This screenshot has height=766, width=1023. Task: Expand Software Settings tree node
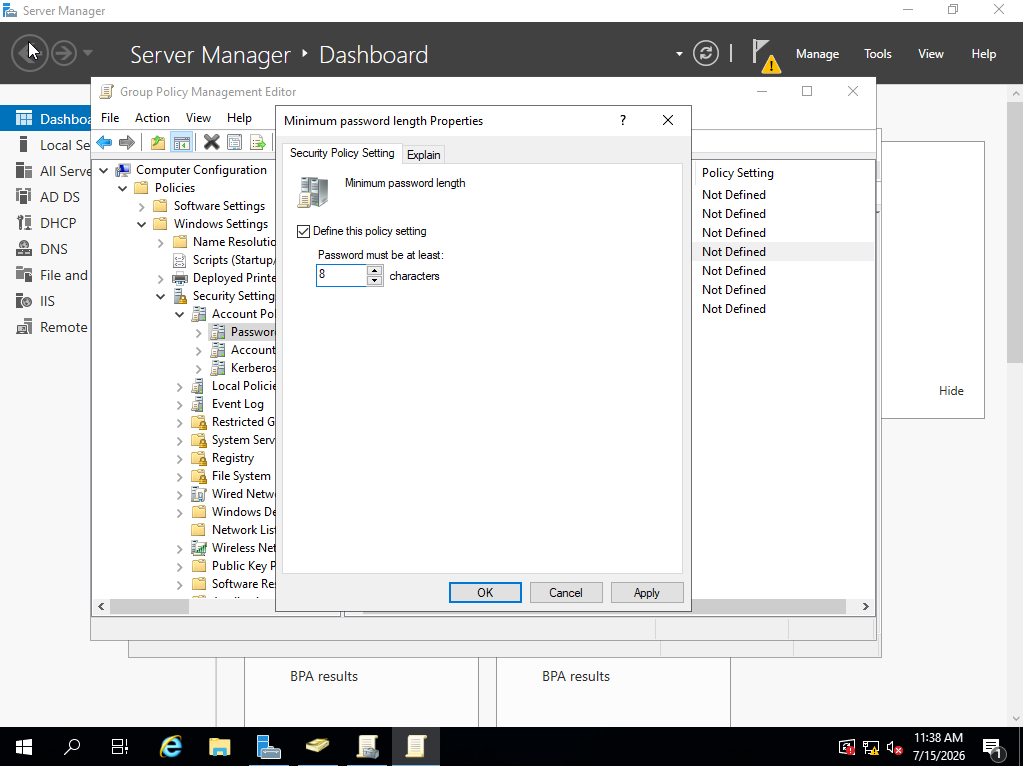(142, 206)
